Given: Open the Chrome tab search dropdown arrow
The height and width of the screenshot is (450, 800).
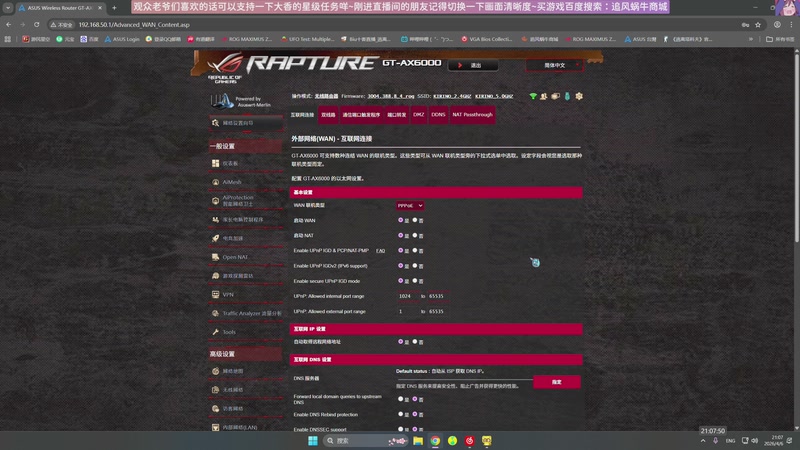Looking at the screenshot, I should pyautogui.click(x=8, y=8).
